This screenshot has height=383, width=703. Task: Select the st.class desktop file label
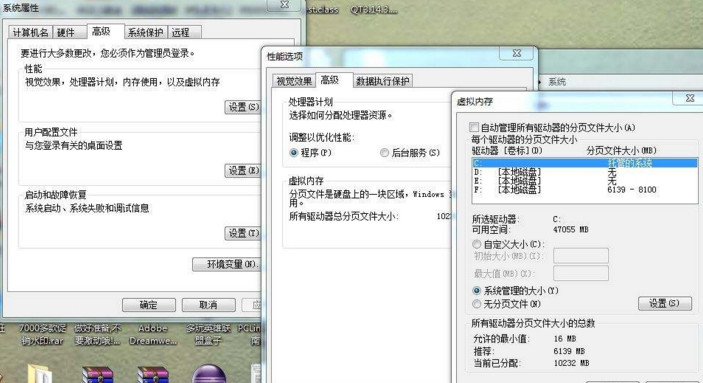point(323,9)
